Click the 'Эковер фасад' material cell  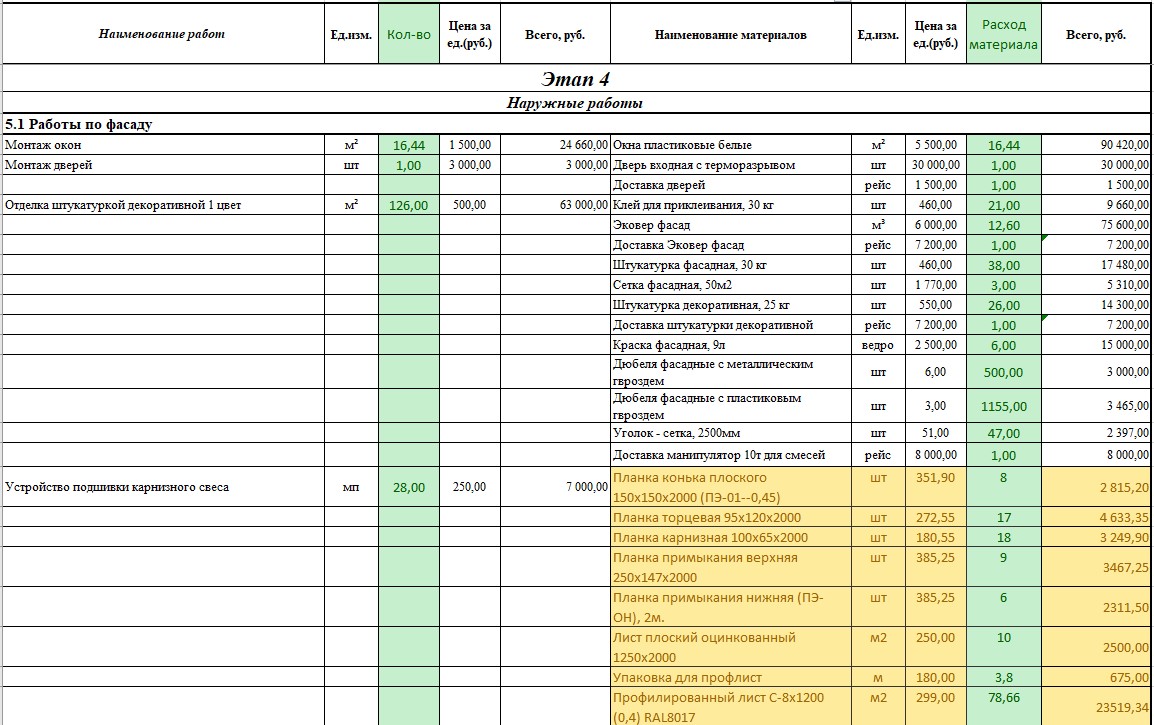coord(730,224)
